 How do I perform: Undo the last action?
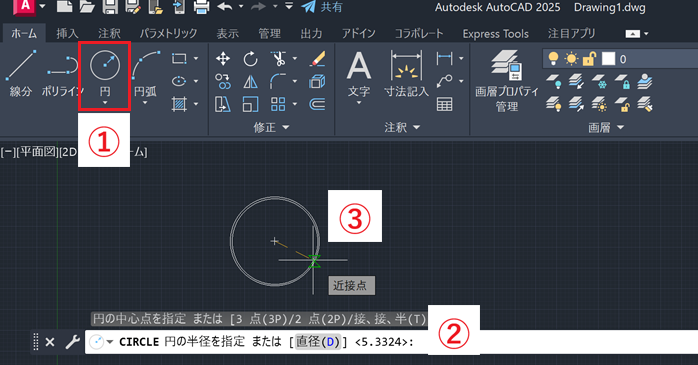click(225, 6)
